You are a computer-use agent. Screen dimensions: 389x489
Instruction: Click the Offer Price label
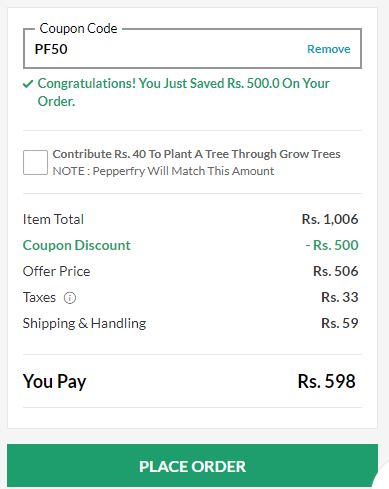(56, 271)
